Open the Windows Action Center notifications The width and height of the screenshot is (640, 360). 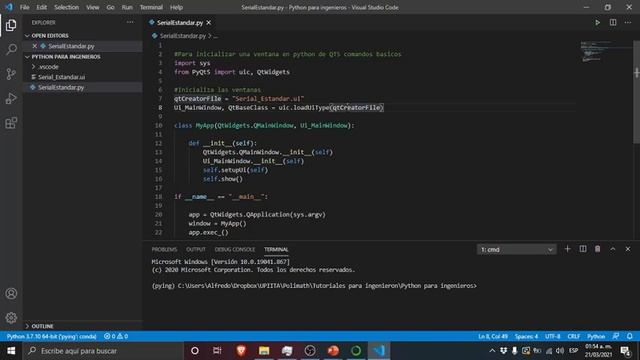coord(625,351)
